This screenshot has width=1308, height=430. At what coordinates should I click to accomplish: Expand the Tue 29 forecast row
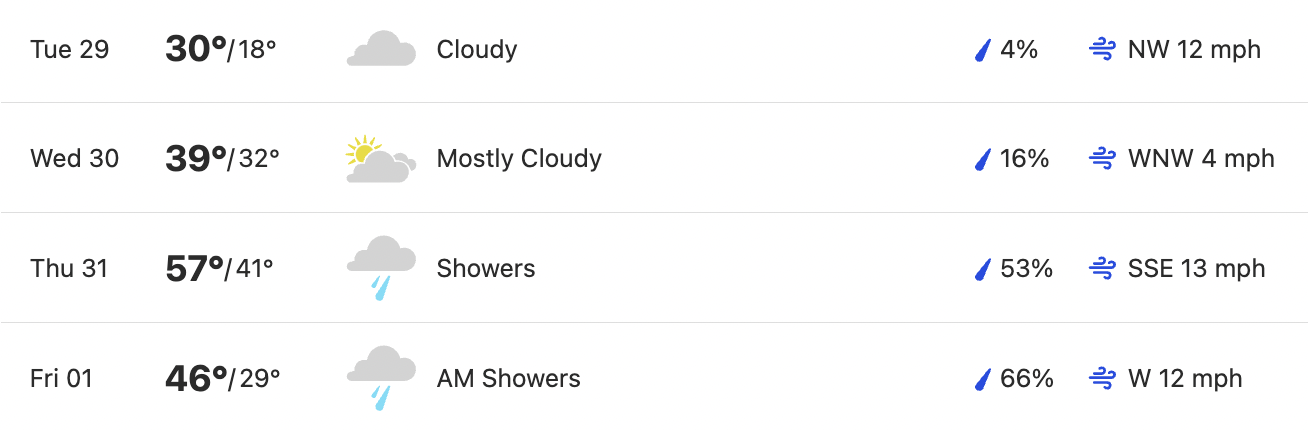click(654, 50)
